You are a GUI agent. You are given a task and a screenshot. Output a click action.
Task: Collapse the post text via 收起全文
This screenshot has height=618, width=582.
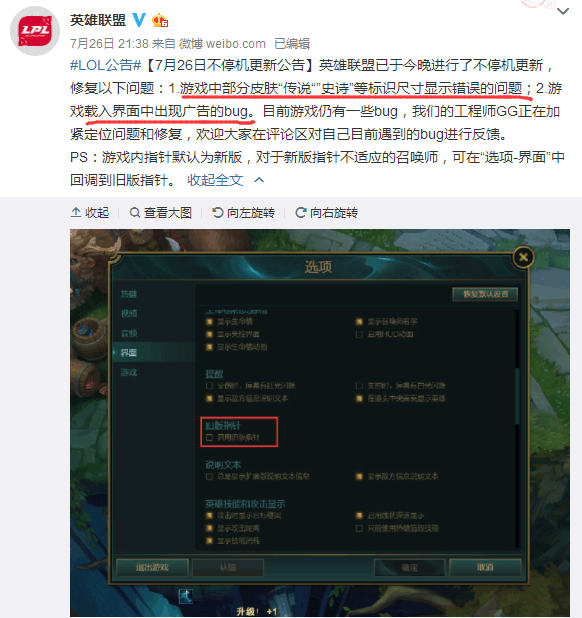[215, 180]
